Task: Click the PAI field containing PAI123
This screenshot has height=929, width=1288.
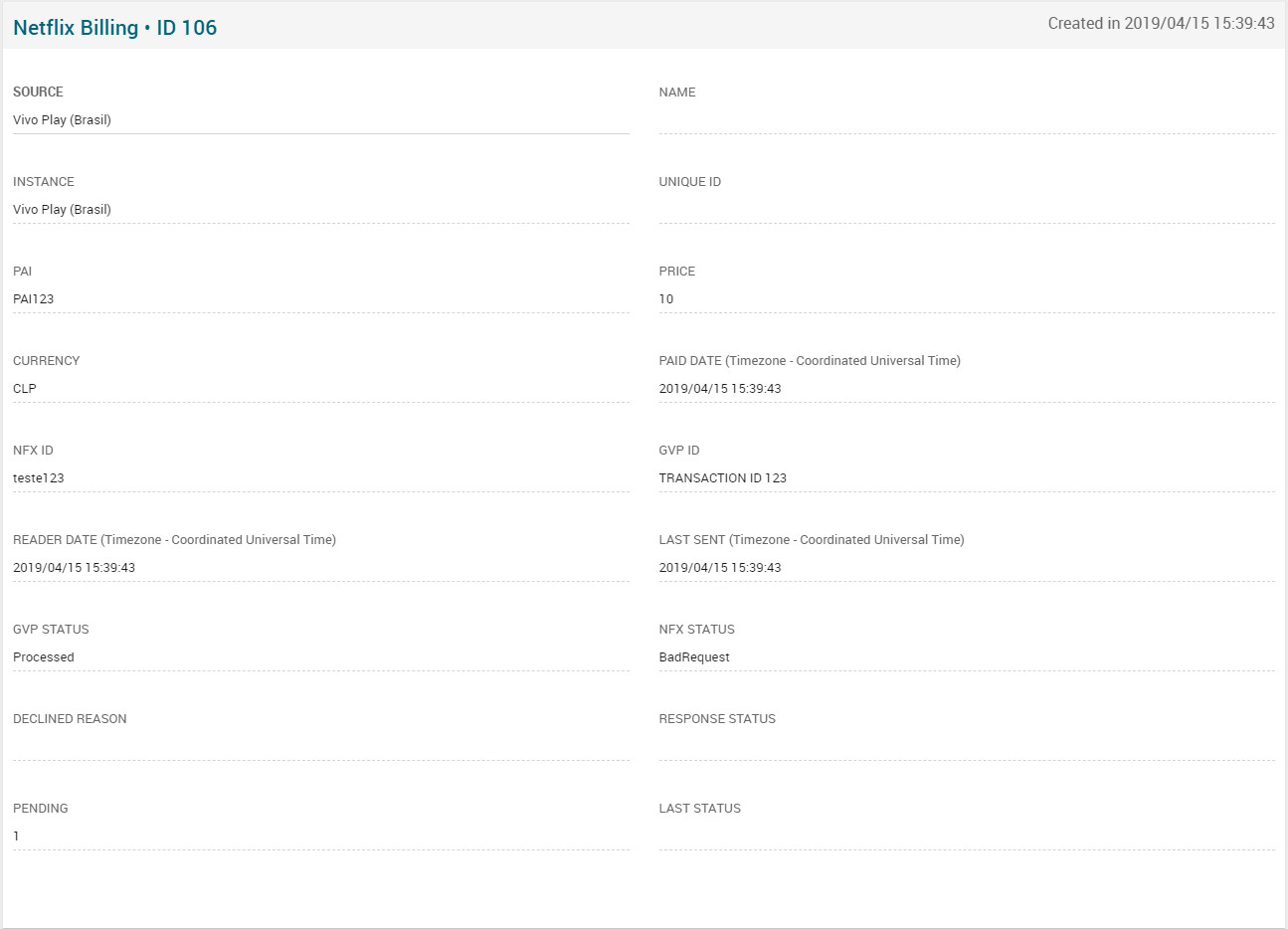Action: point(320,299)
